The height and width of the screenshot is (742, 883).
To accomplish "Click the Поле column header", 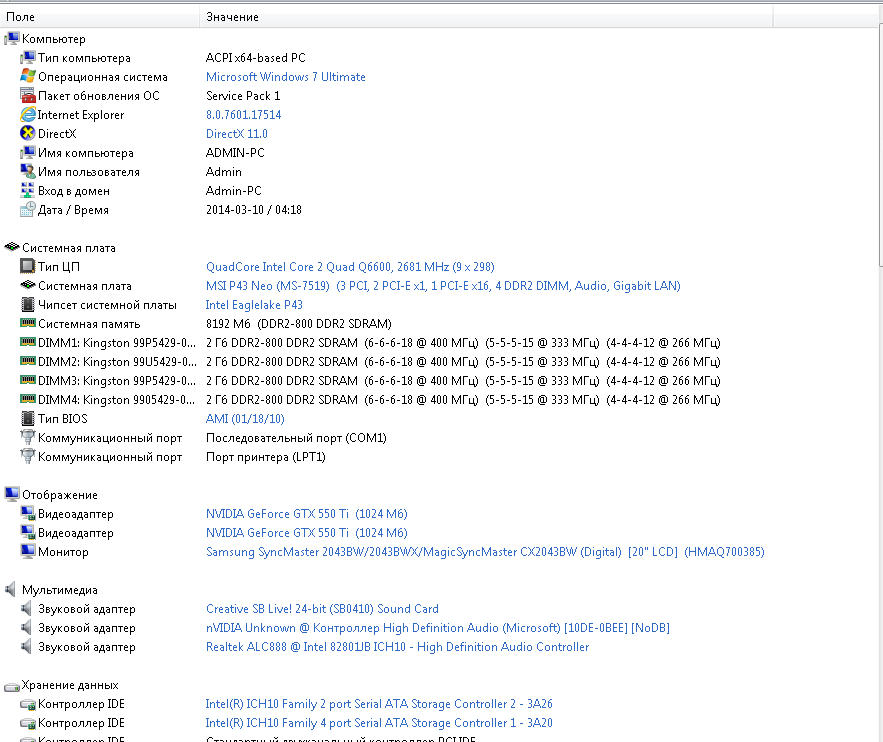I will [x=100, y=17].
